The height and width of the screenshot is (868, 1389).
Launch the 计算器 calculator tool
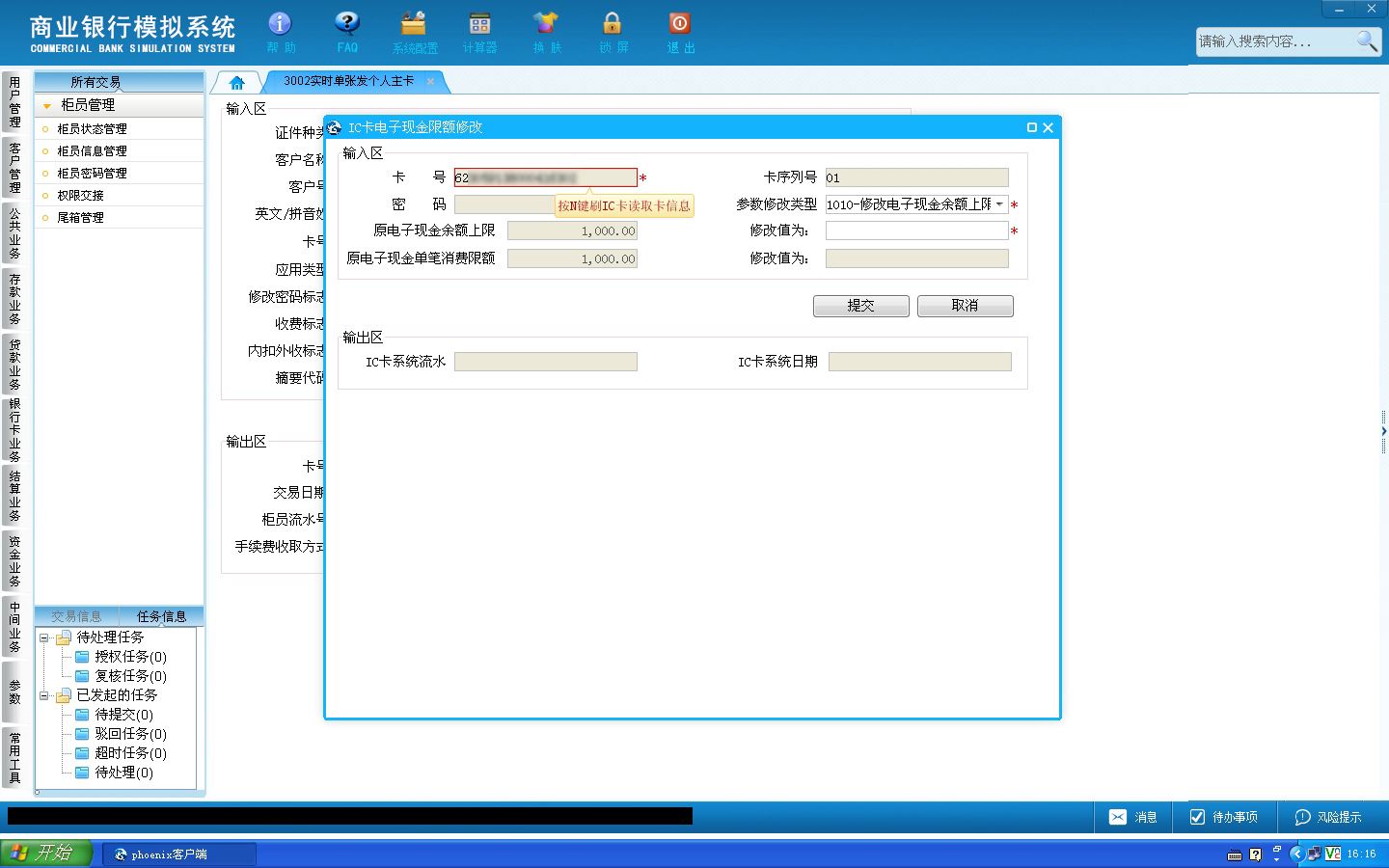coord(479,32)
